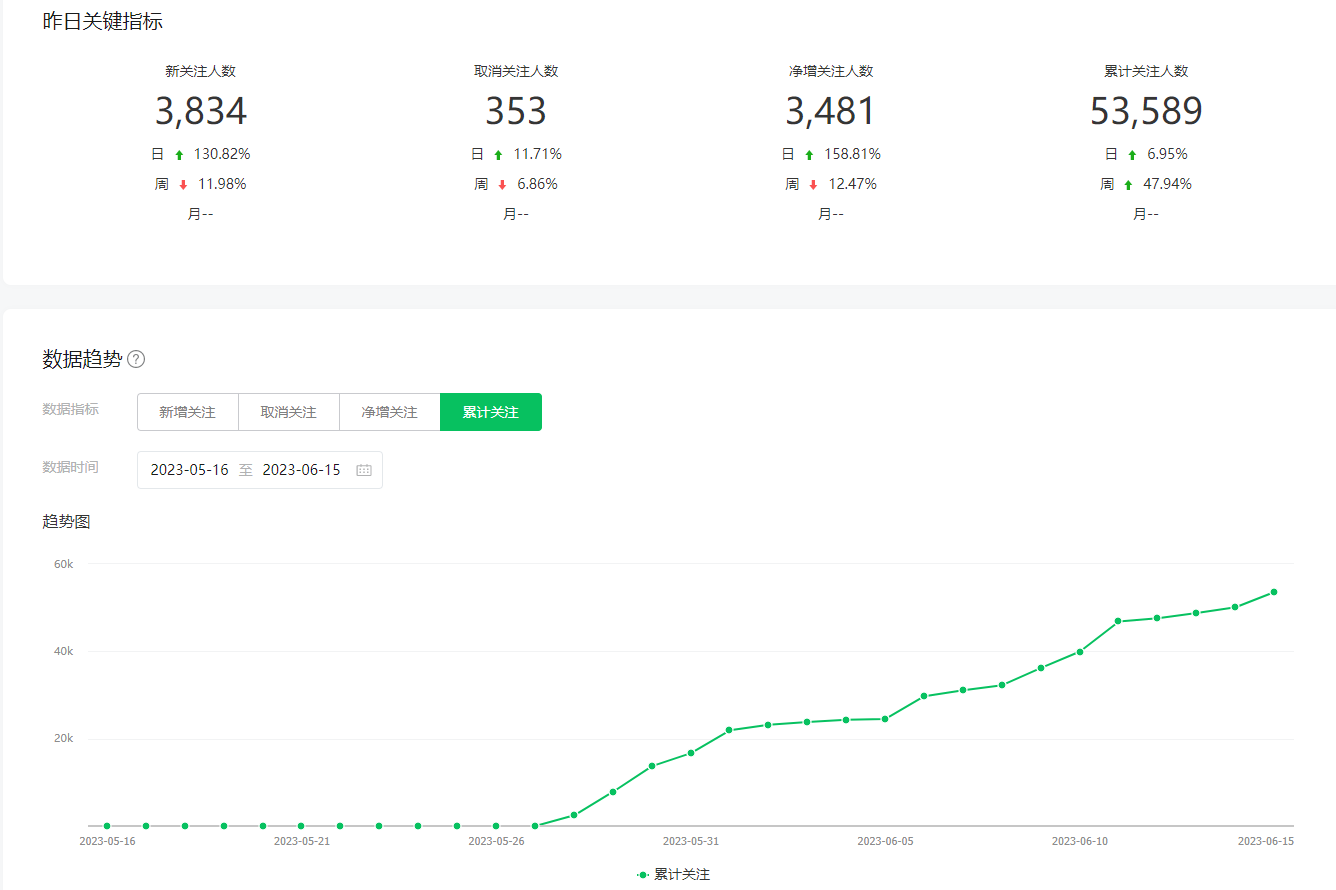Click end date 2023-06-15 in date range
The image size is (1336, 890).
(301, 470)
